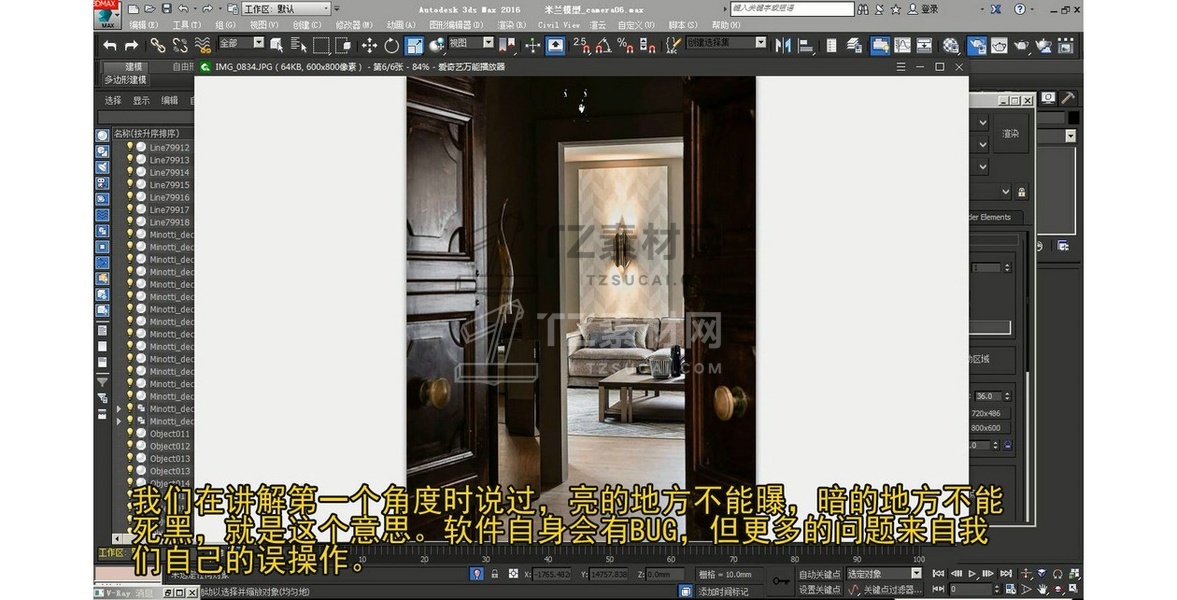Screen dimensions: 1177x600
Task: Select Object012 in the scene explorer list
Action: click(x=170, y=446)
